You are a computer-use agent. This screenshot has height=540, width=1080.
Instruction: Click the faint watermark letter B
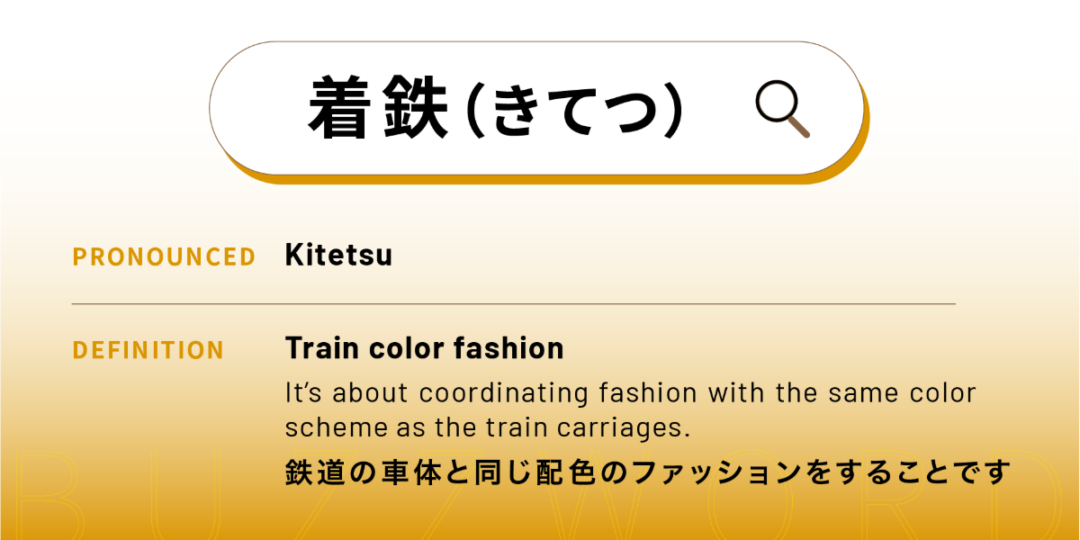[x=52, y=498]
